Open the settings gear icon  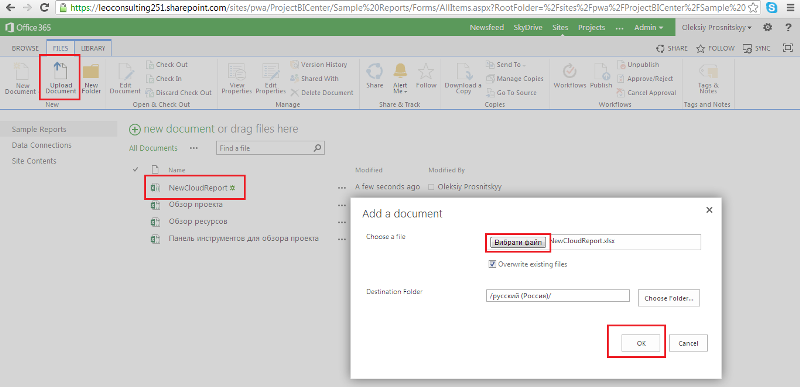(x=767, y=28)
